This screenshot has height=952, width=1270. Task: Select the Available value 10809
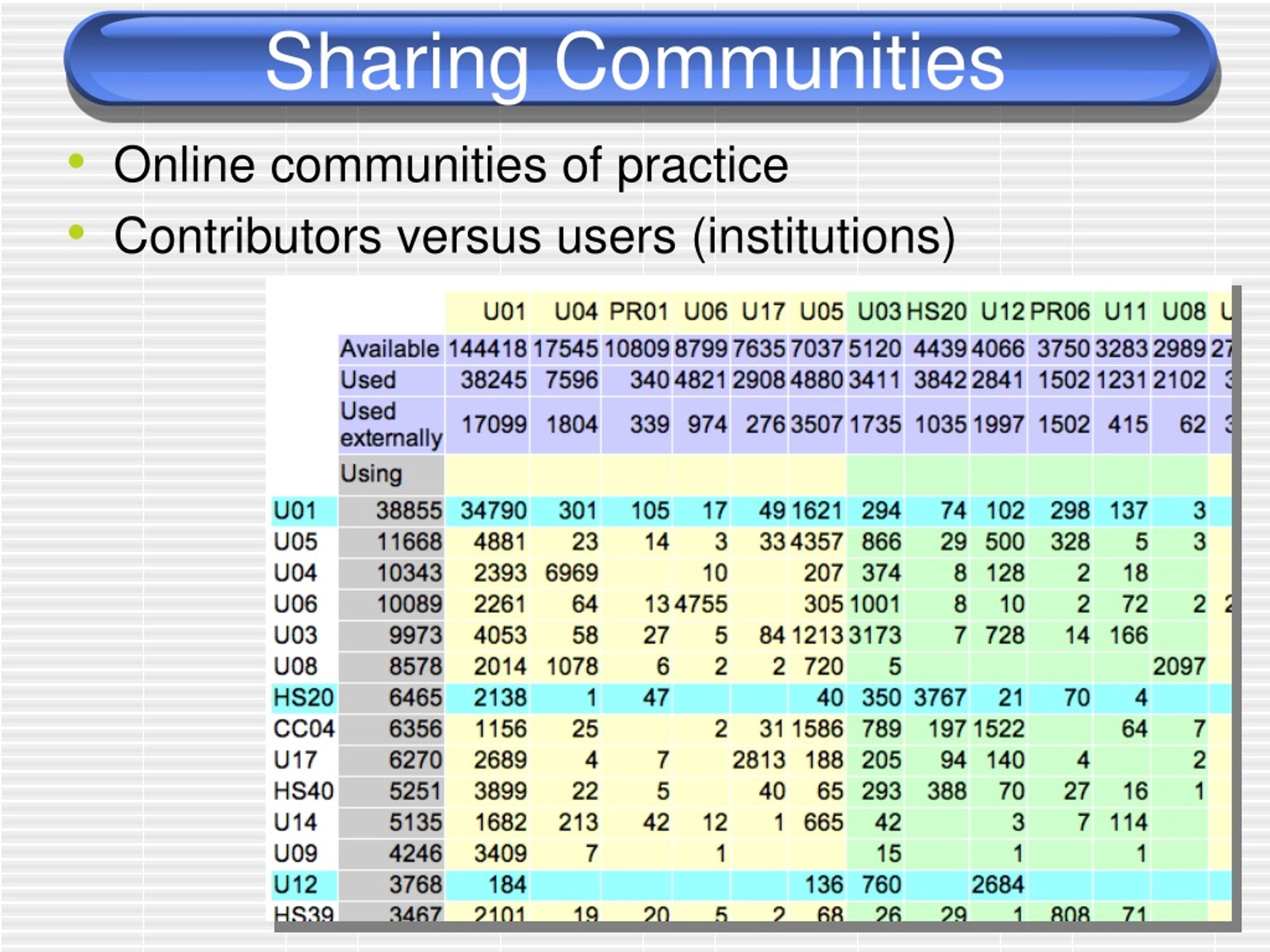pyautogui.click(x=636, y=349)
